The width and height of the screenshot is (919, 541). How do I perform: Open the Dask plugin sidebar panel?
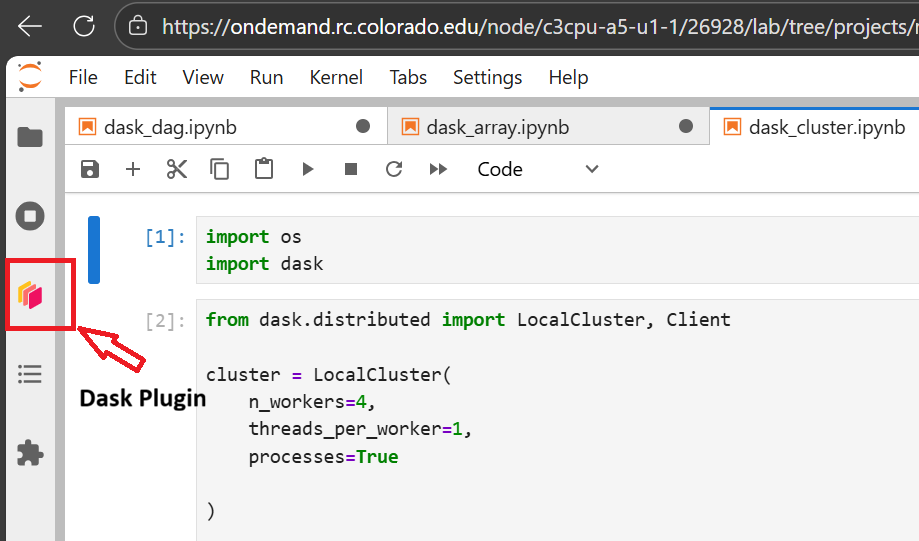(30, 295)
